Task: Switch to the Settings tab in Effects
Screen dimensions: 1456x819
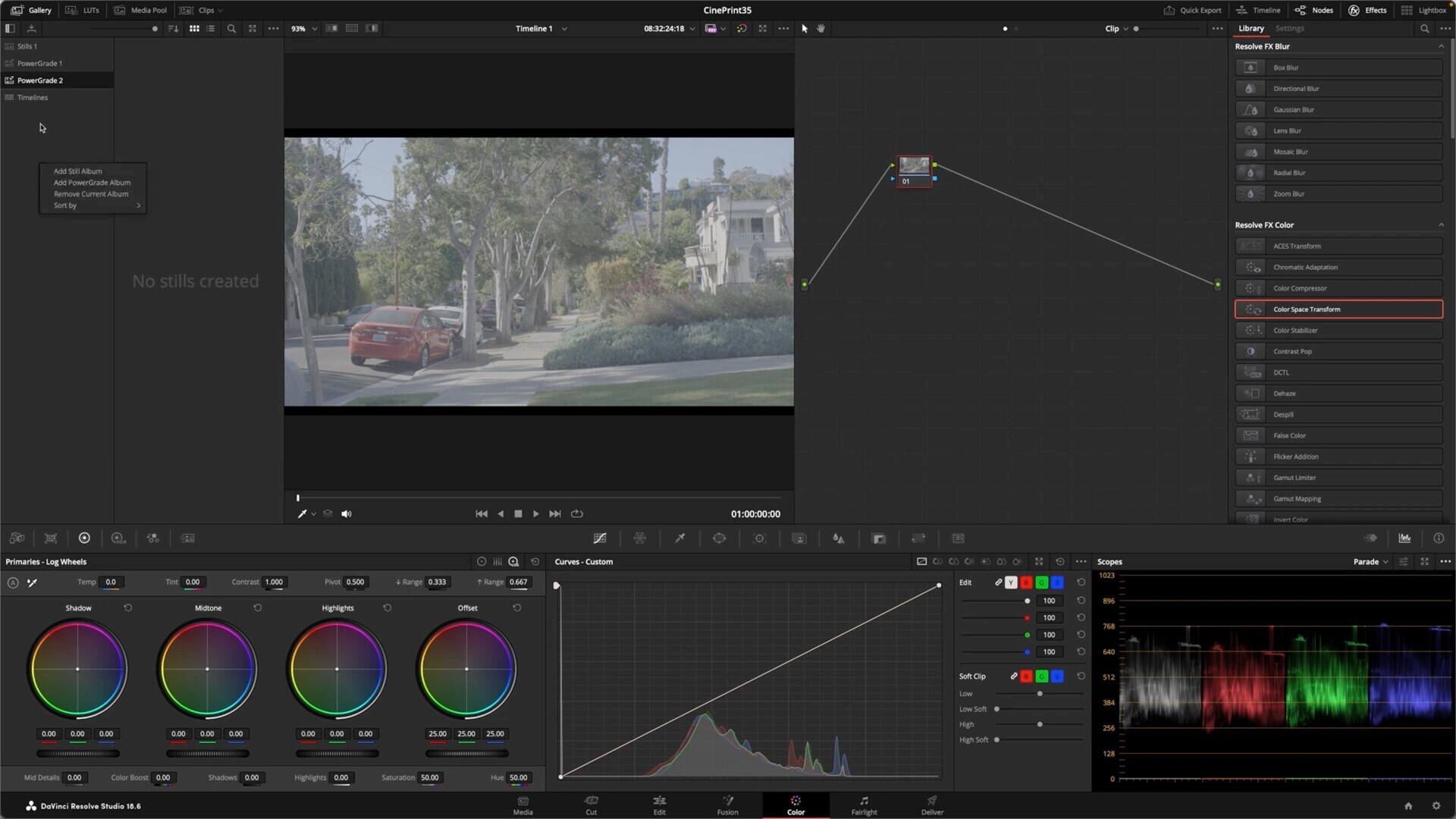Action: (x=1289, y=29)
